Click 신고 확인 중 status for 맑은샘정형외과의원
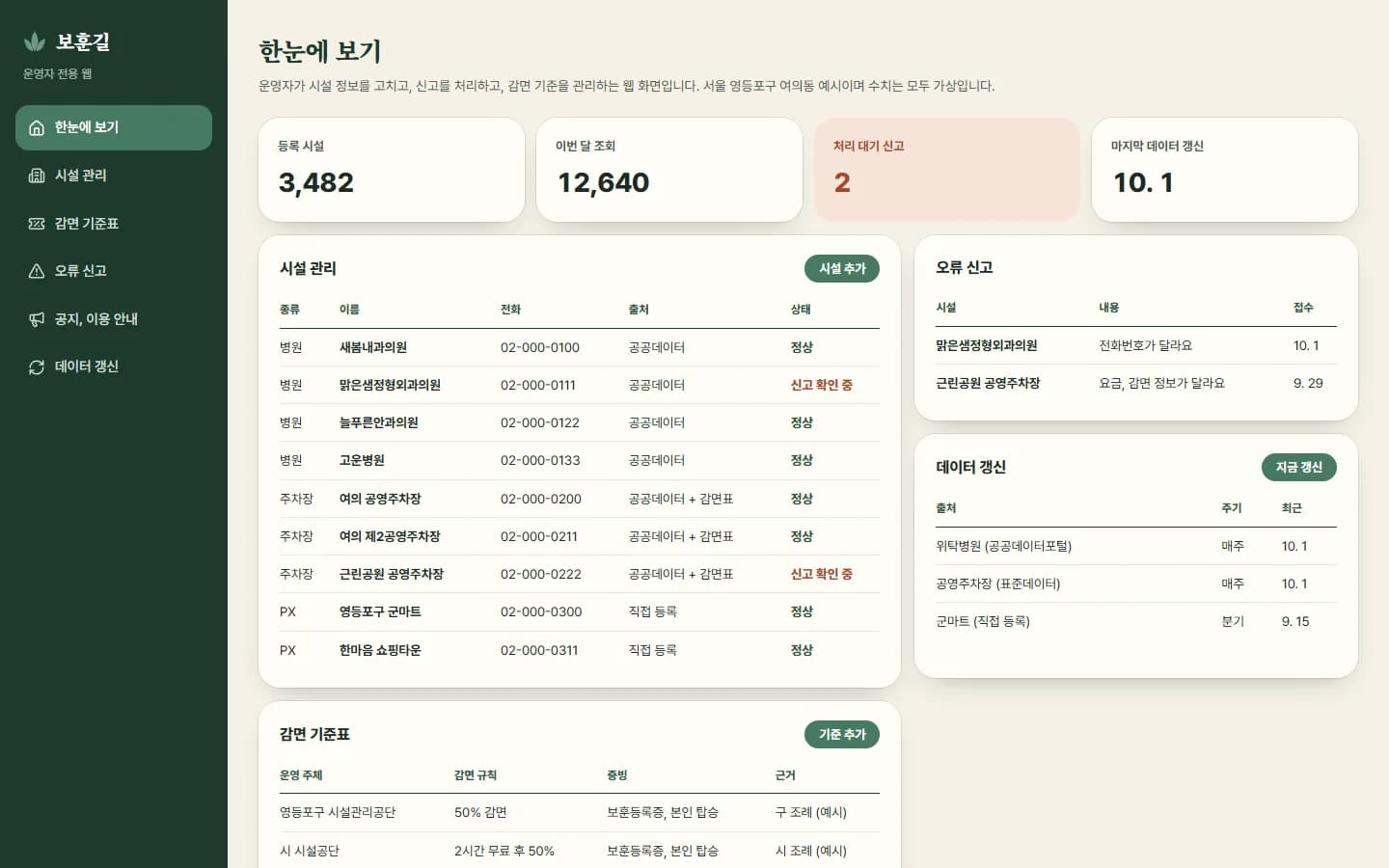The height and width of the screenshot is (868, 1389). (822, 385)
